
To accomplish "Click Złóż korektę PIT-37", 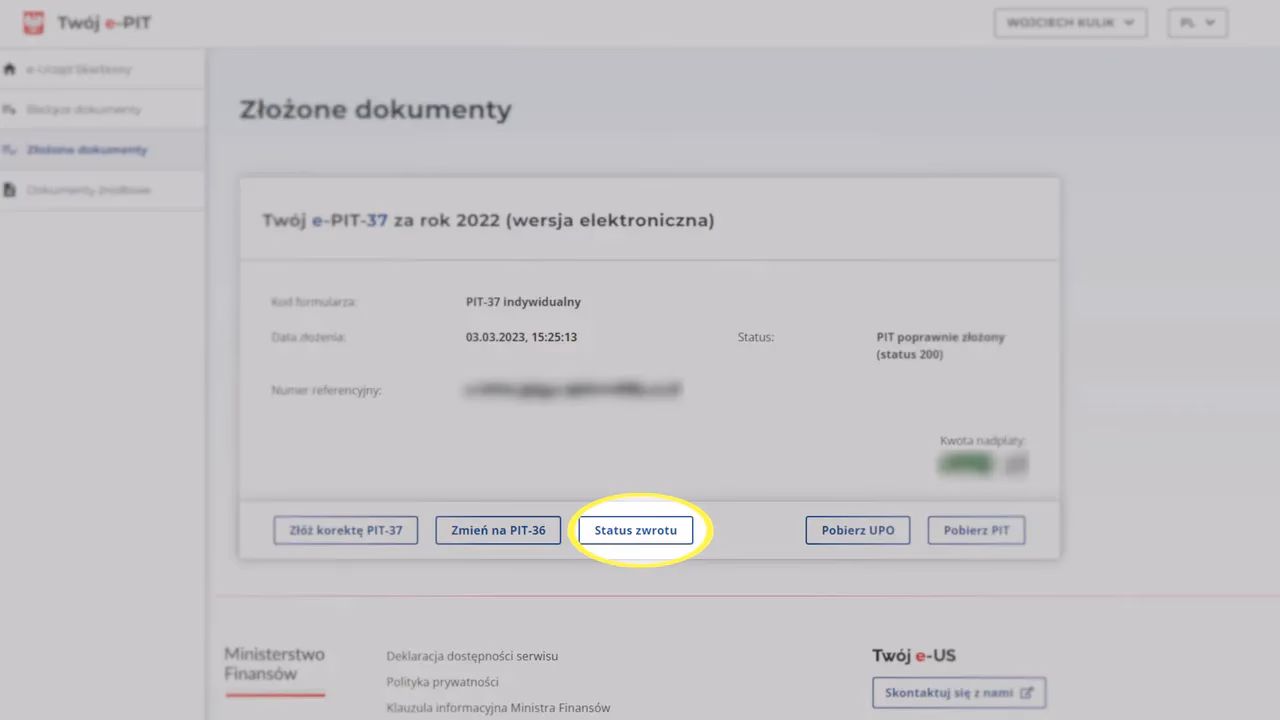I will pos(345,530).
